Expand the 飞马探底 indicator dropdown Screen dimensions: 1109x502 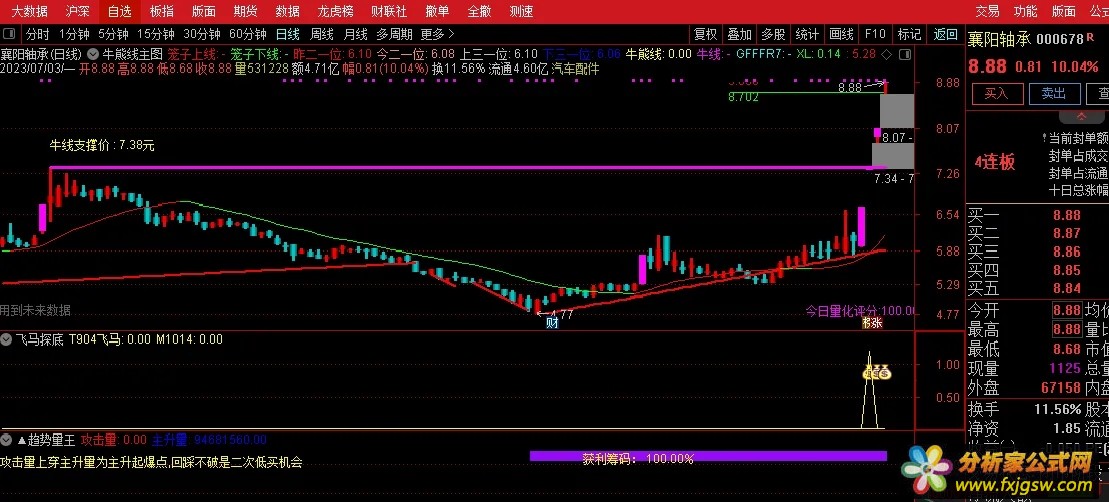6,339
